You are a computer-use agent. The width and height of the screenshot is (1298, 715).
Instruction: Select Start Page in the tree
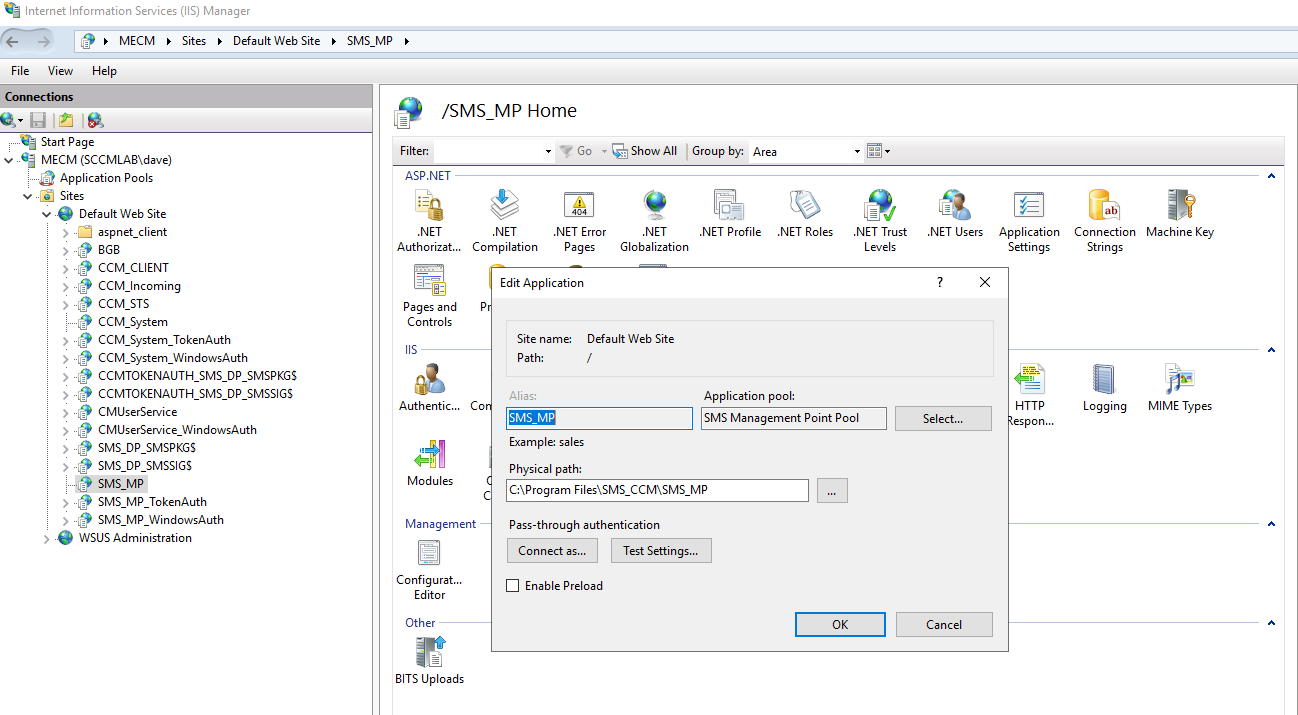point(67,142)
